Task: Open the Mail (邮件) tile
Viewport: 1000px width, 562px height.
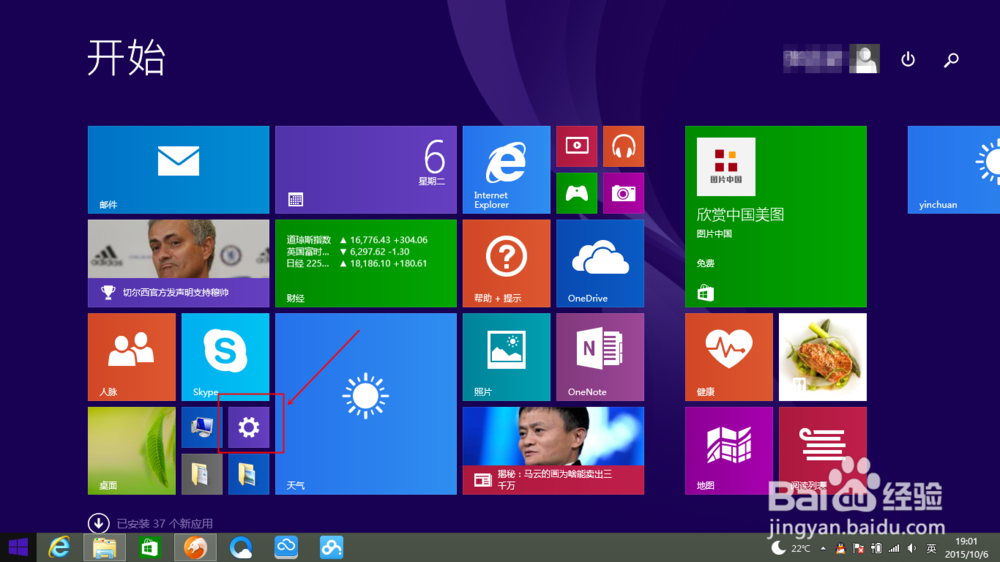Action: (179, 170)
